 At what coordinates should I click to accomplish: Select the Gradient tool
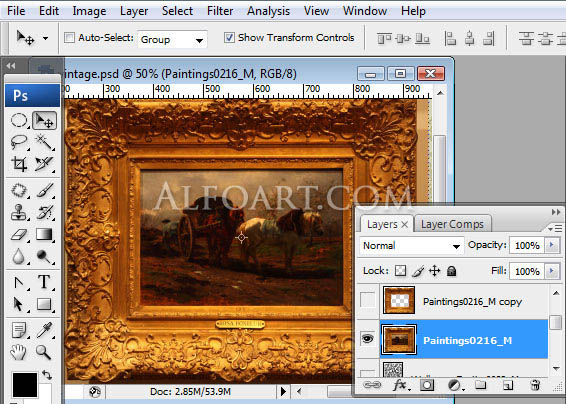tap(44, 235)
